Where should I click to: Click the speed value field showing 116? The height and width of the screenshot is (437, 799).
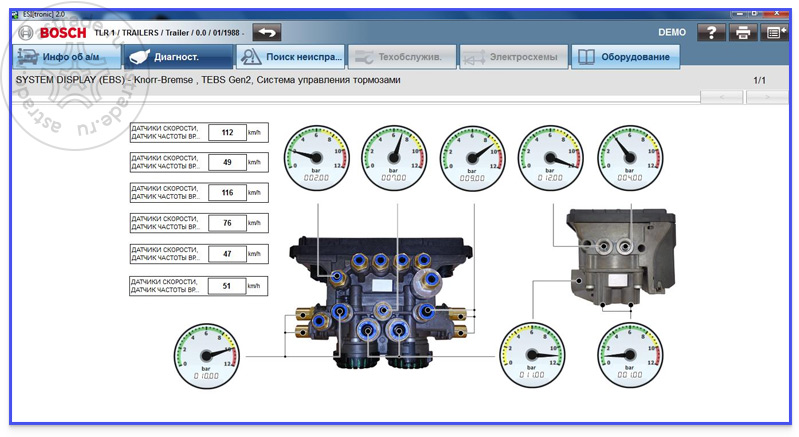coord(227,193)
